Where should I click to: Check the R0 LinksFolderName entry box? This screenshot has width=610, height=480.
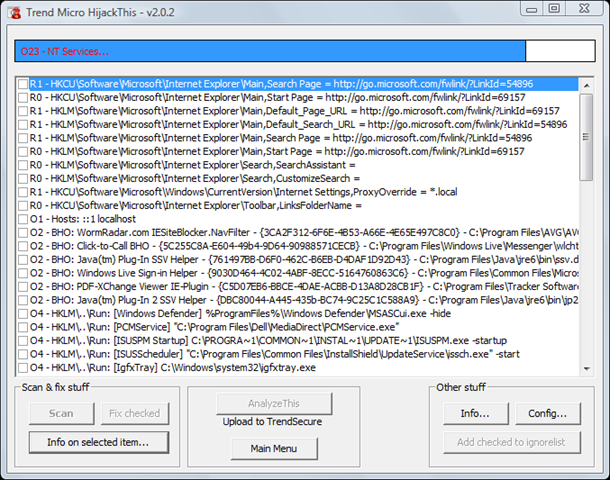pos(23,205)
